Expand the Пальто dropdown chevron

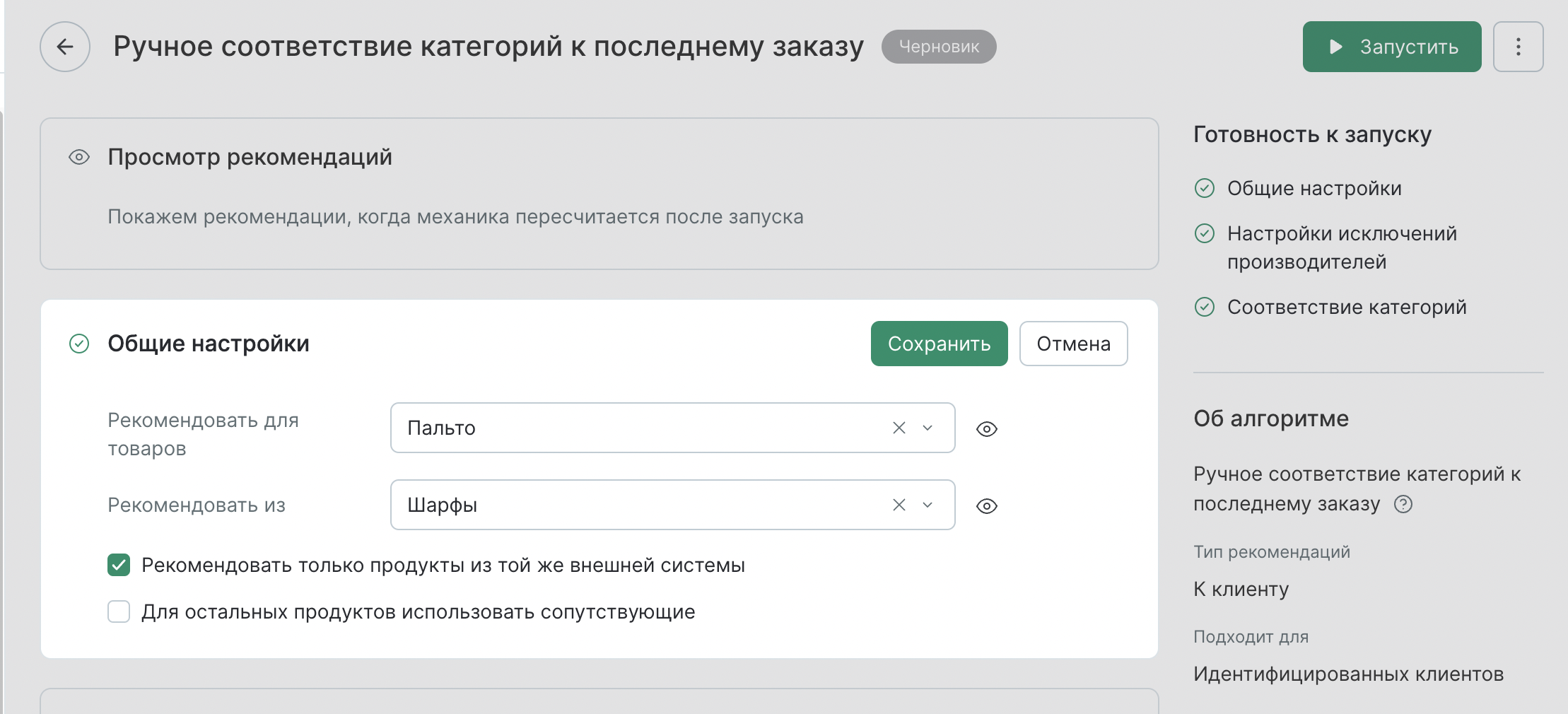[928, 428]
